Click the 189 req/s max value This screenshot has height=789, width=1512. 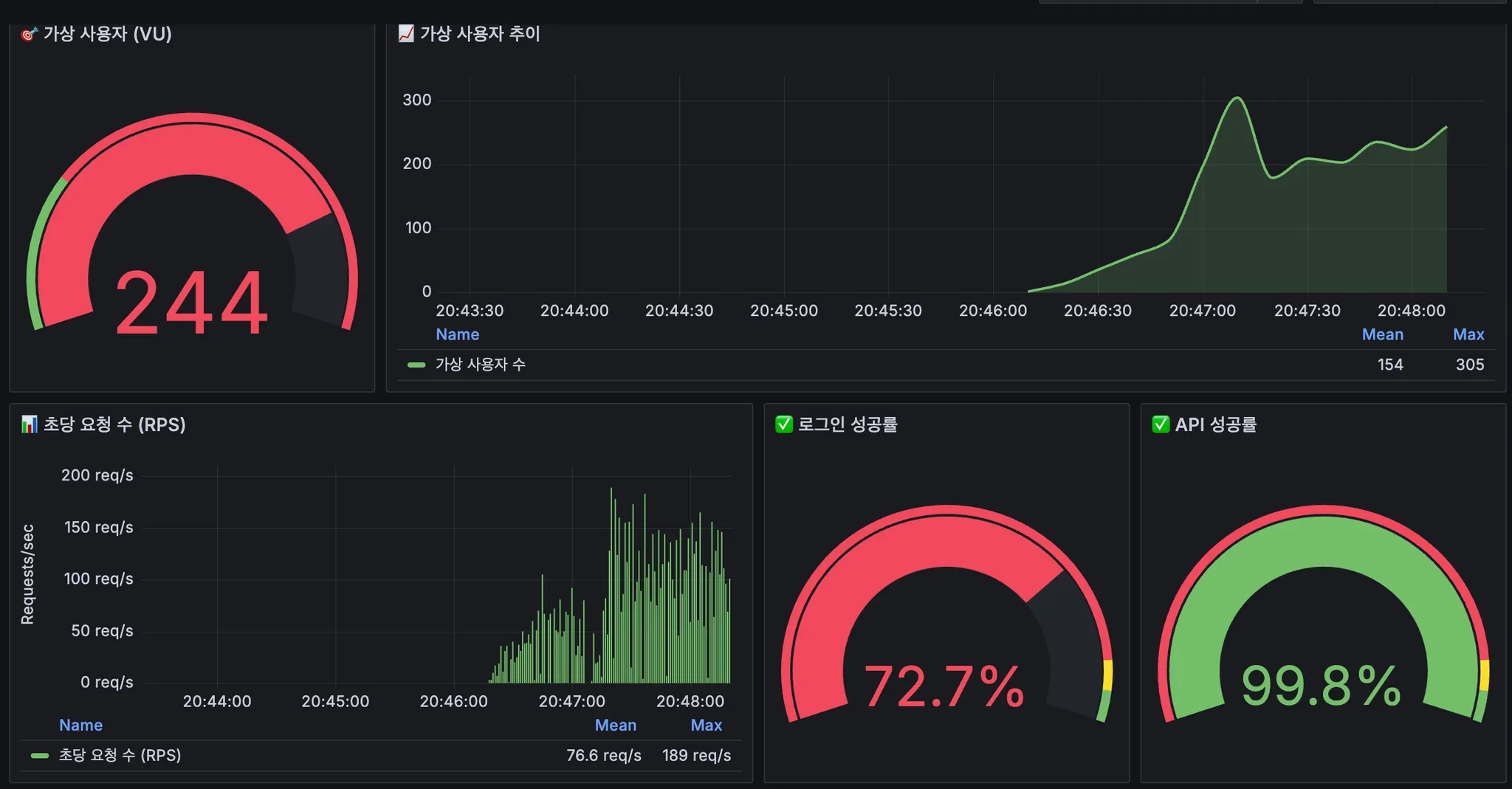696,755
